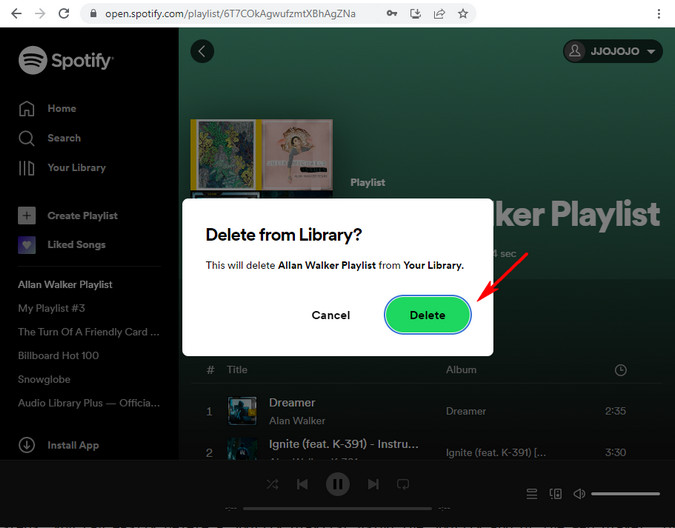Open the saved password key icon

point(391,14)
